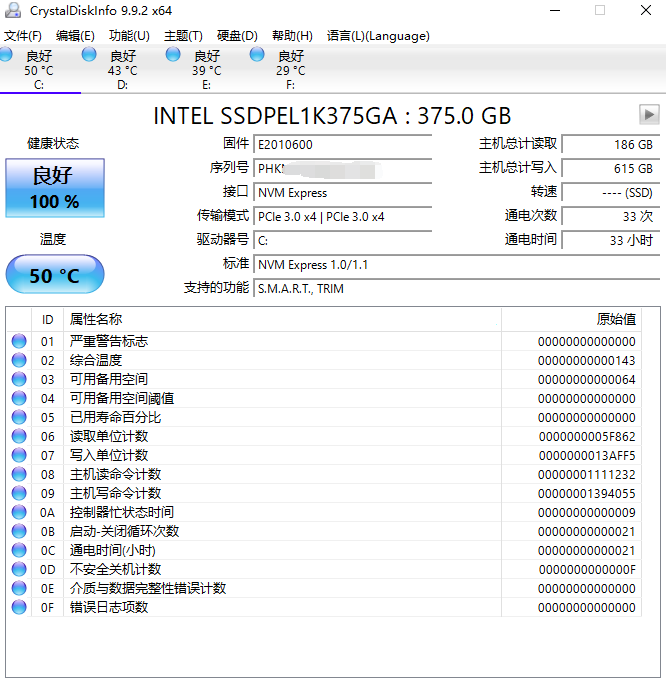This screenshot has width=666, height=684.
Task: Click the CrystalDiskInfo title bar app icon
Action: click(13, 10)
